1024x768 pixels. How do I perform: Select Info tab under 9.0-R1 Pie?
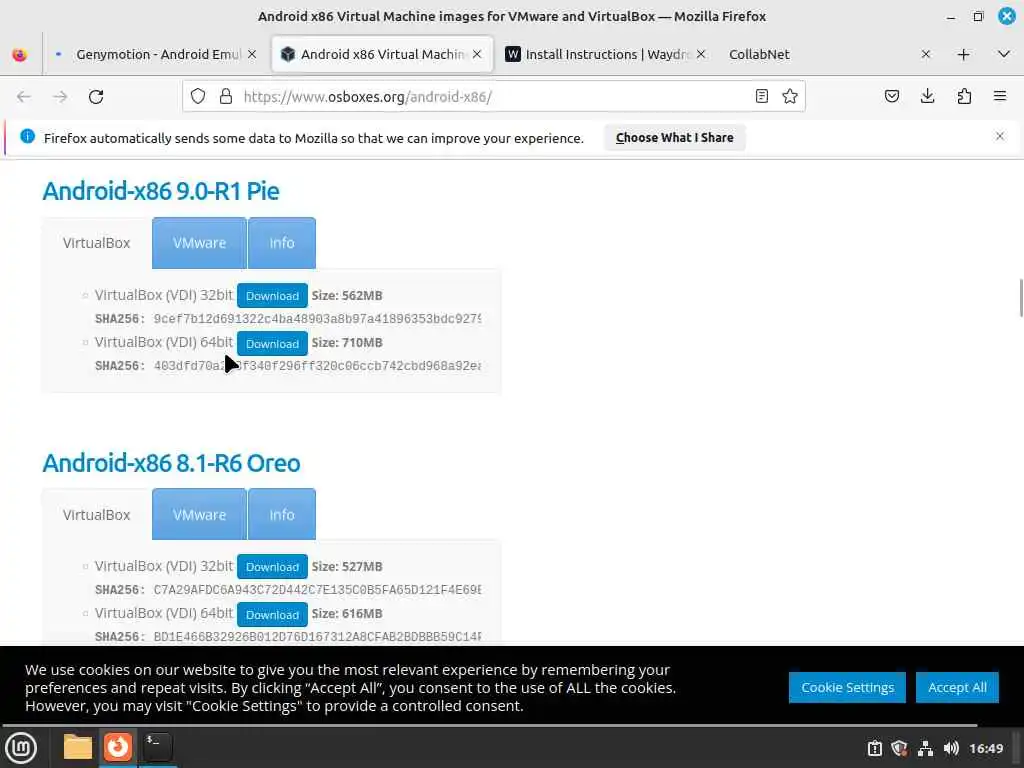(282, 243)
